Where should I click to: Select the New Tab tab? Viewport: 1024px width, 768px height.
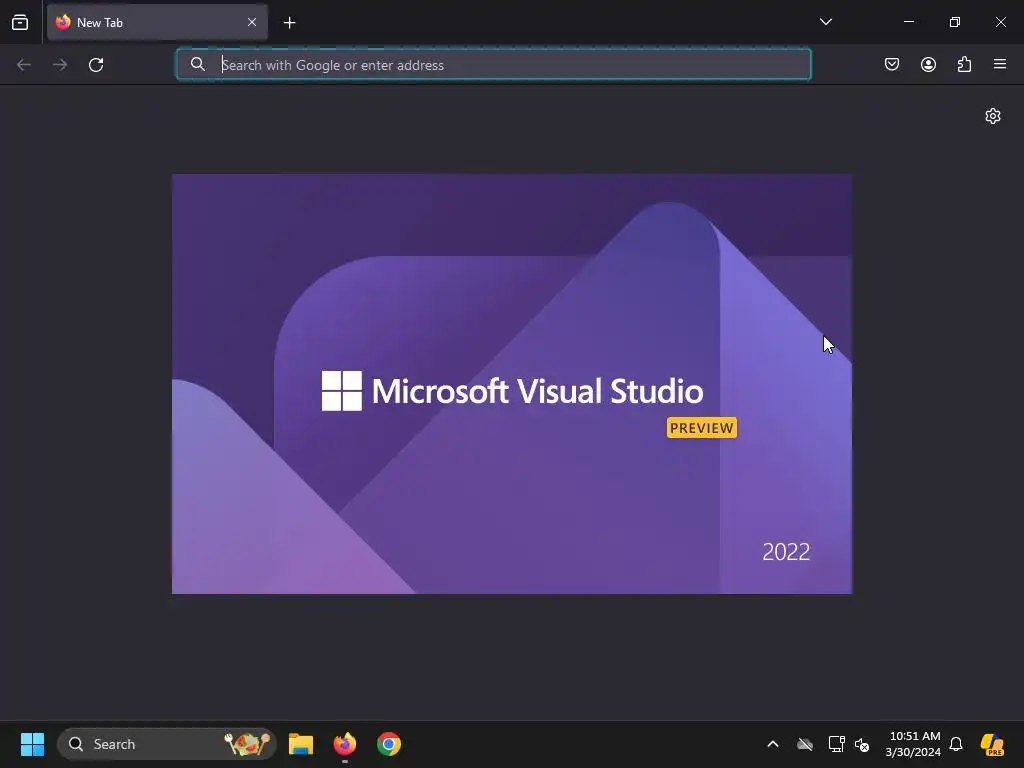point(157,23)
